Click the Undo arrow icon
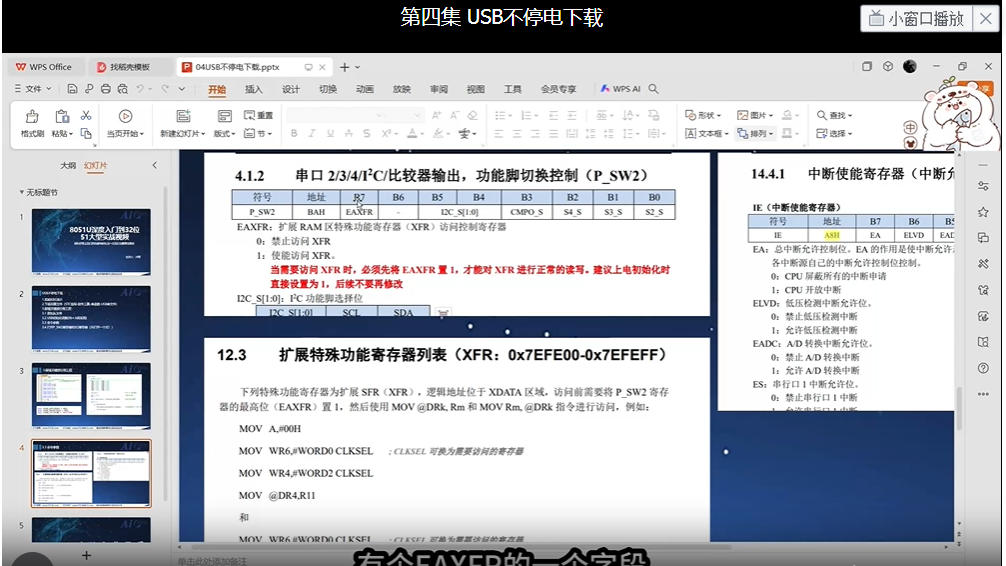This screenshot has width=1006, height=566. (141, 89)
